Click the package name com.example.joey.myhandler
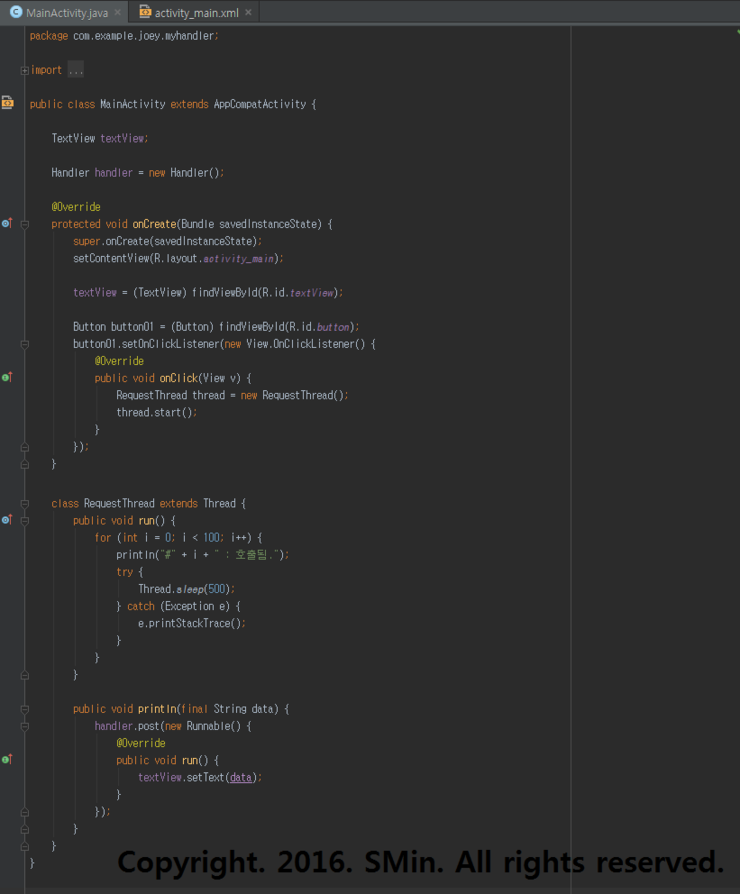The height and width of the screenshot is (894, 740). coord(144,36)
